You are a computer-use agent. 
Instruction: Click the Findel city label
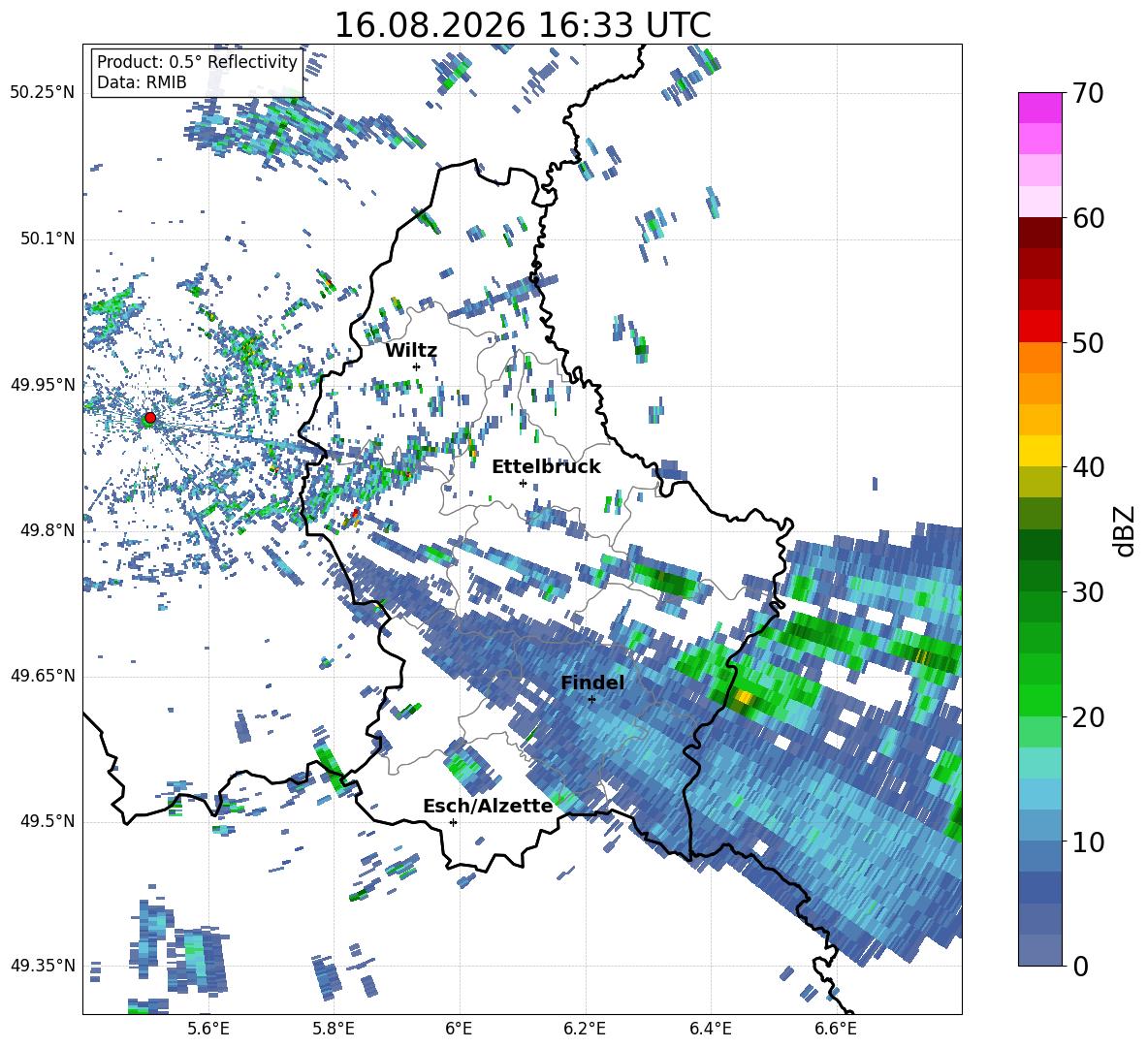[x=592, y=683]
